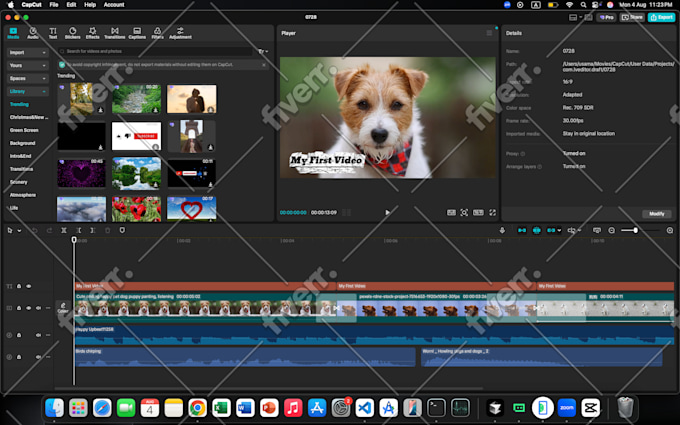Open the audio preview options dropdown
The width and height of the screenshot is (680, 425).
click(579, 230)
